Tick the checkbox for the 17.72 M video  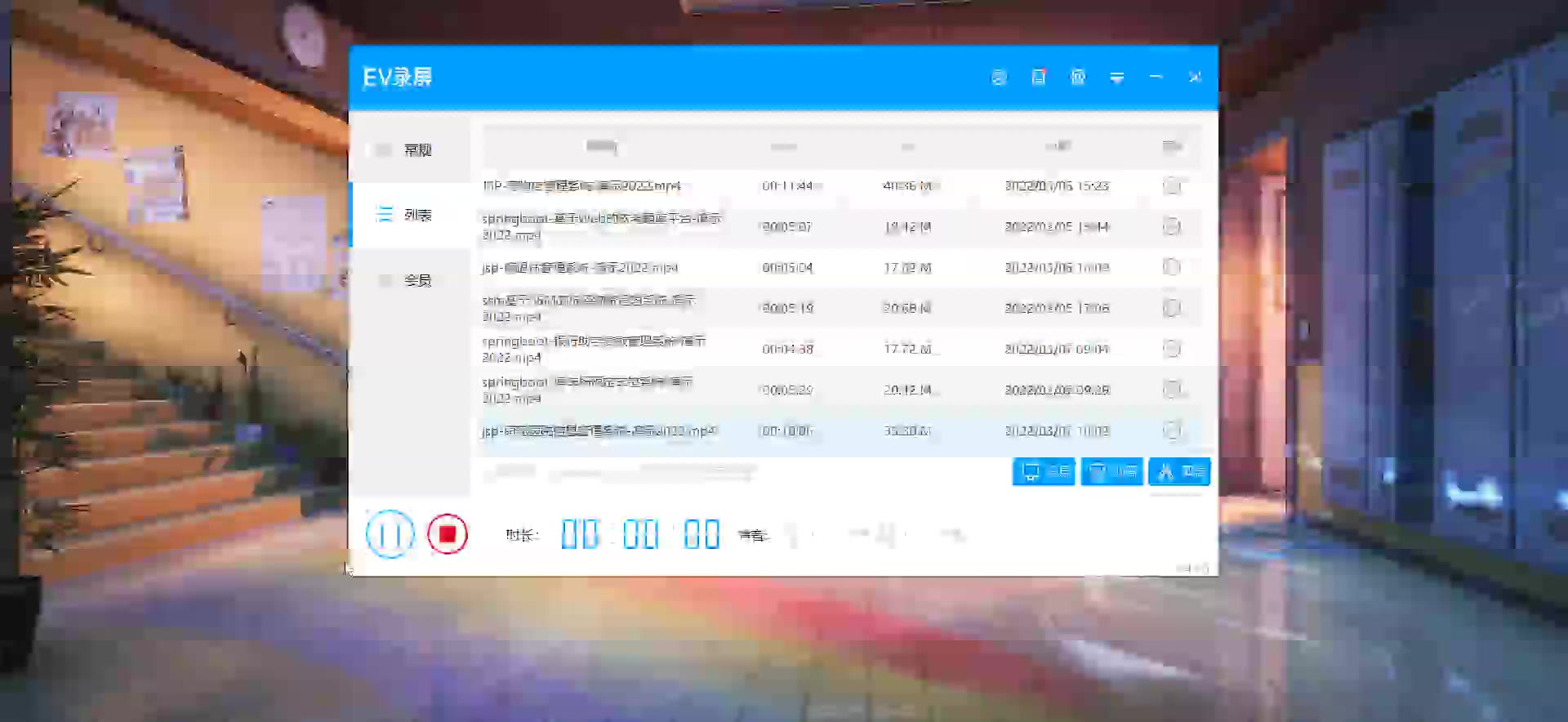[1171, 349]
